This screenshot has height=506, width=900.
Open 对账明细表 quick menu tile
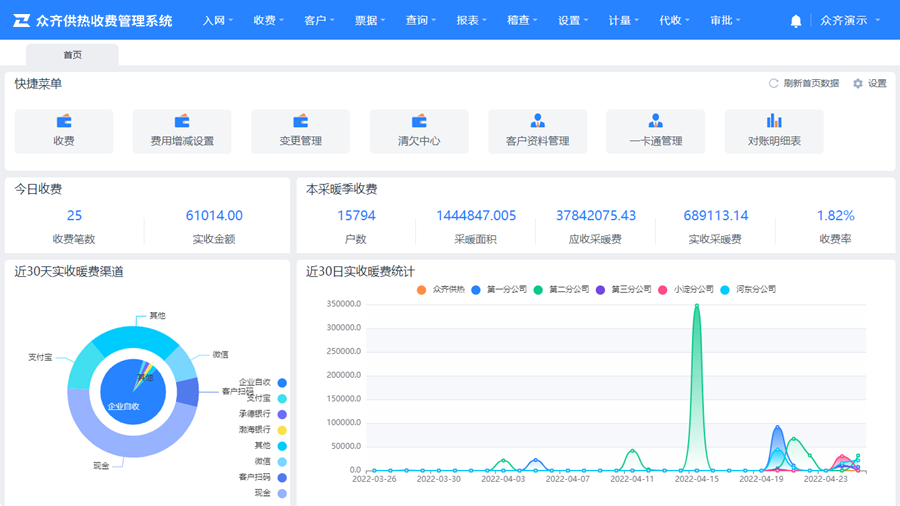point(774,131)
